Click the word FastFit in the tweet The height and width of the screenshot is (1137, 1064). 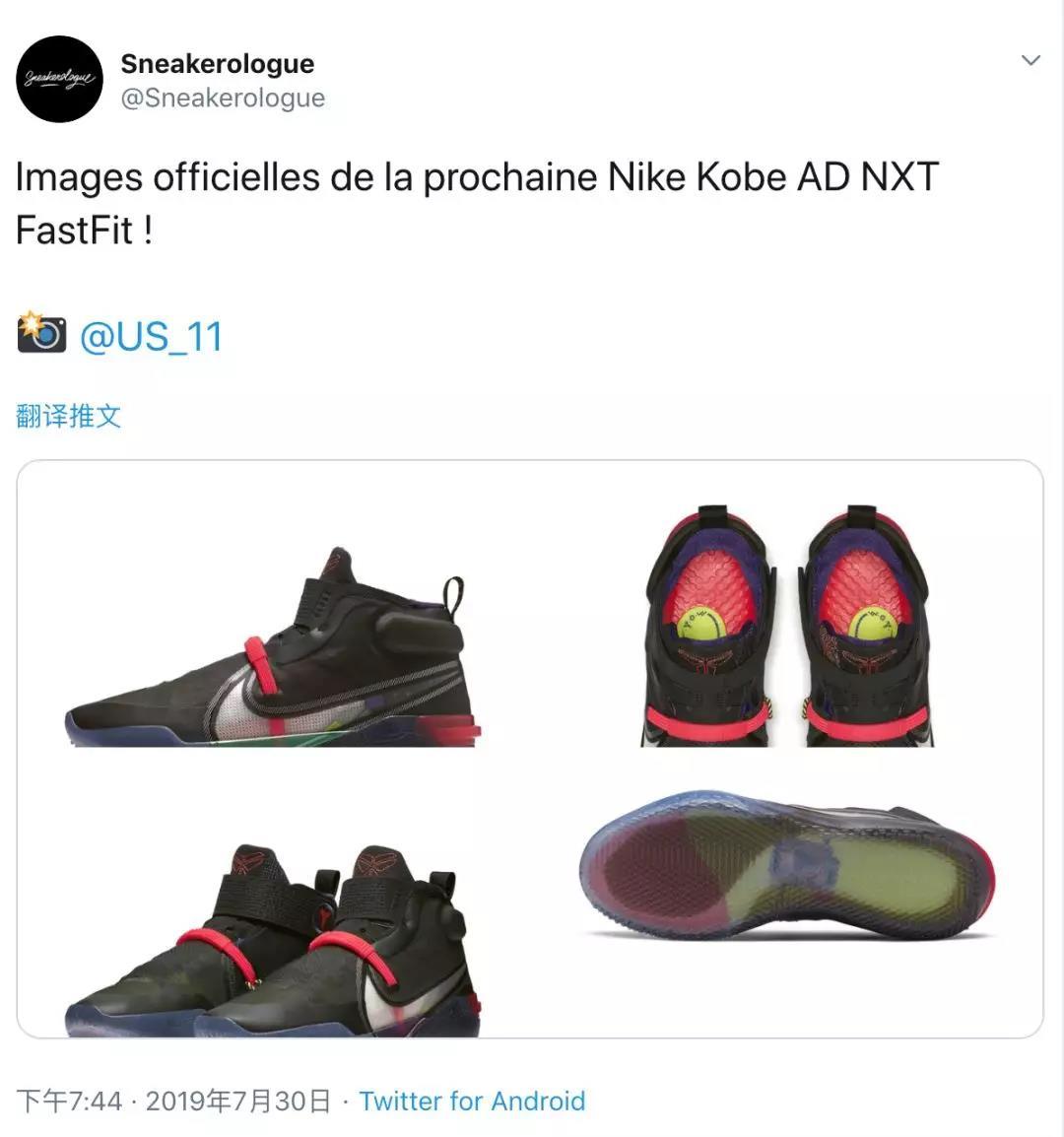(75, 231)
